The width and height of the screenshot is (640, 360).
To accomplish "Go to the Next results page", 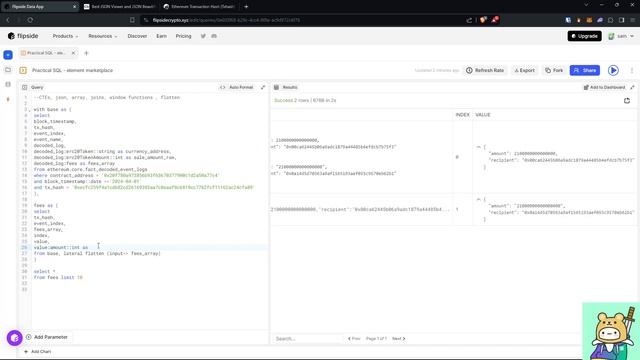I will click(x=398, y=339).
